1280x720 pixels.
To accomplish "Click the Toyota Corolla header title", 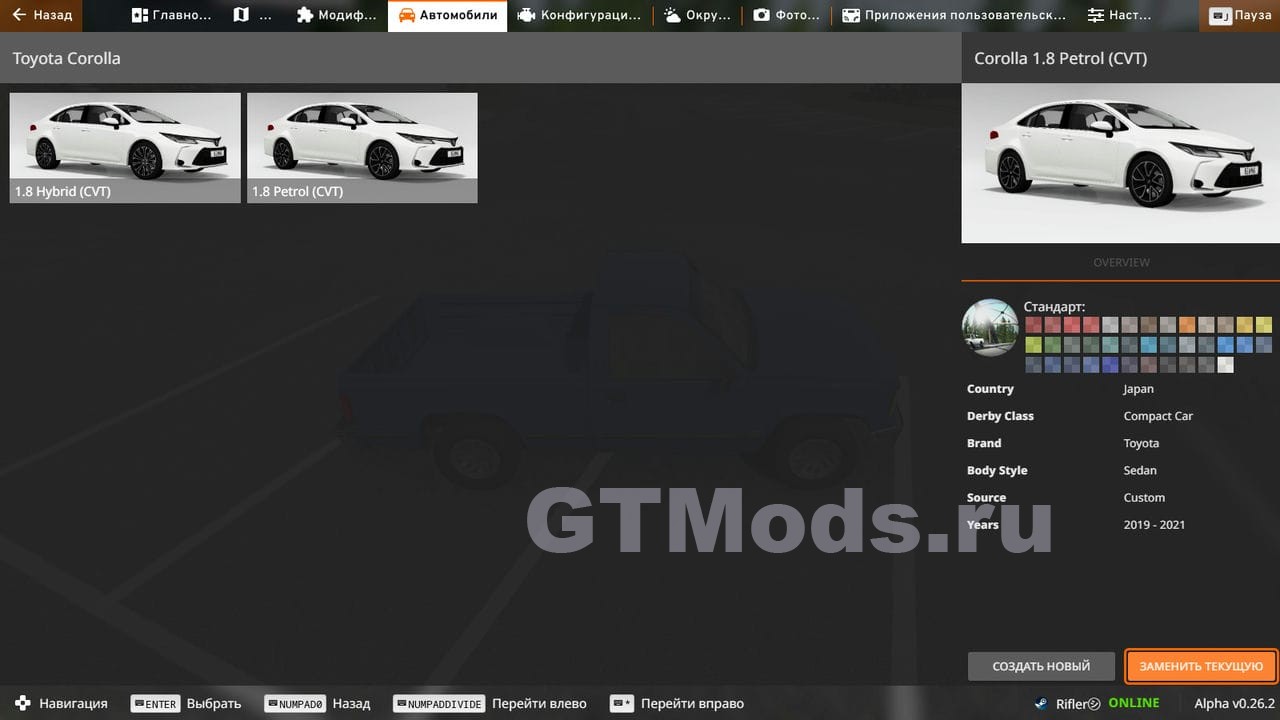I will (x=66, y=58).
